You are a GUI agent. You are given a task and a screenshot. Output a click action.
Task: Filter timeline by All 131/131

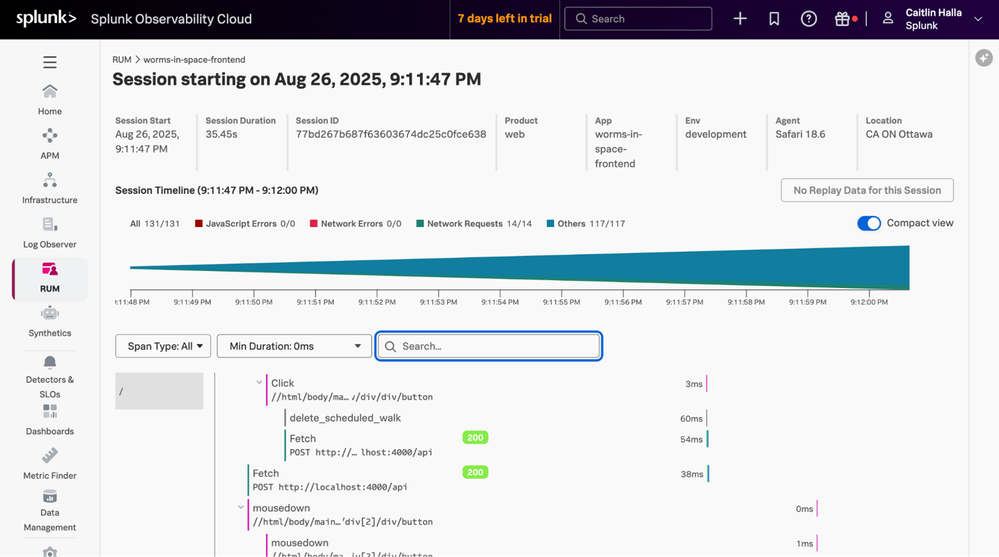point(155,224)
